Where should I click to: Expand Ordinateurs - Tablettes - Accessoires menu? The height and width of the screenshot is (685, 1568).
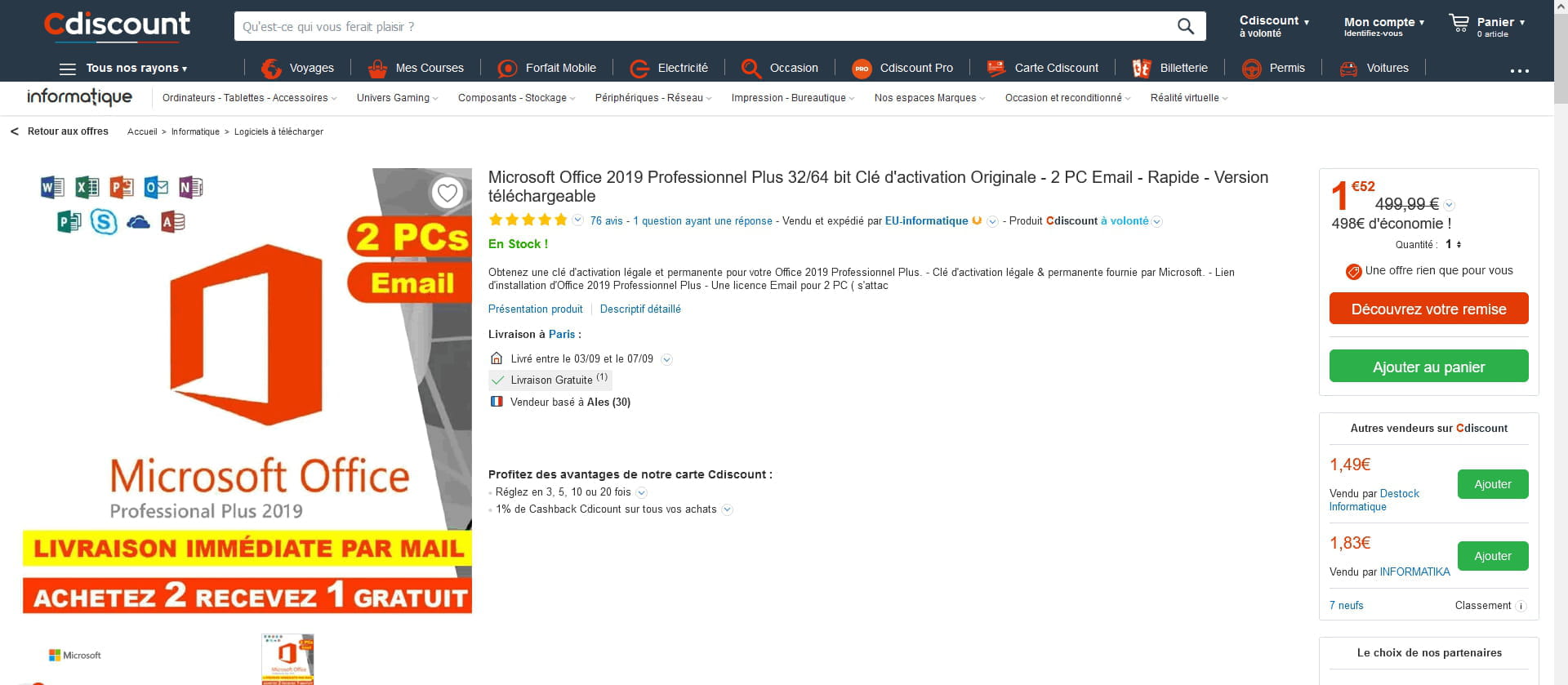coord(249,98)
